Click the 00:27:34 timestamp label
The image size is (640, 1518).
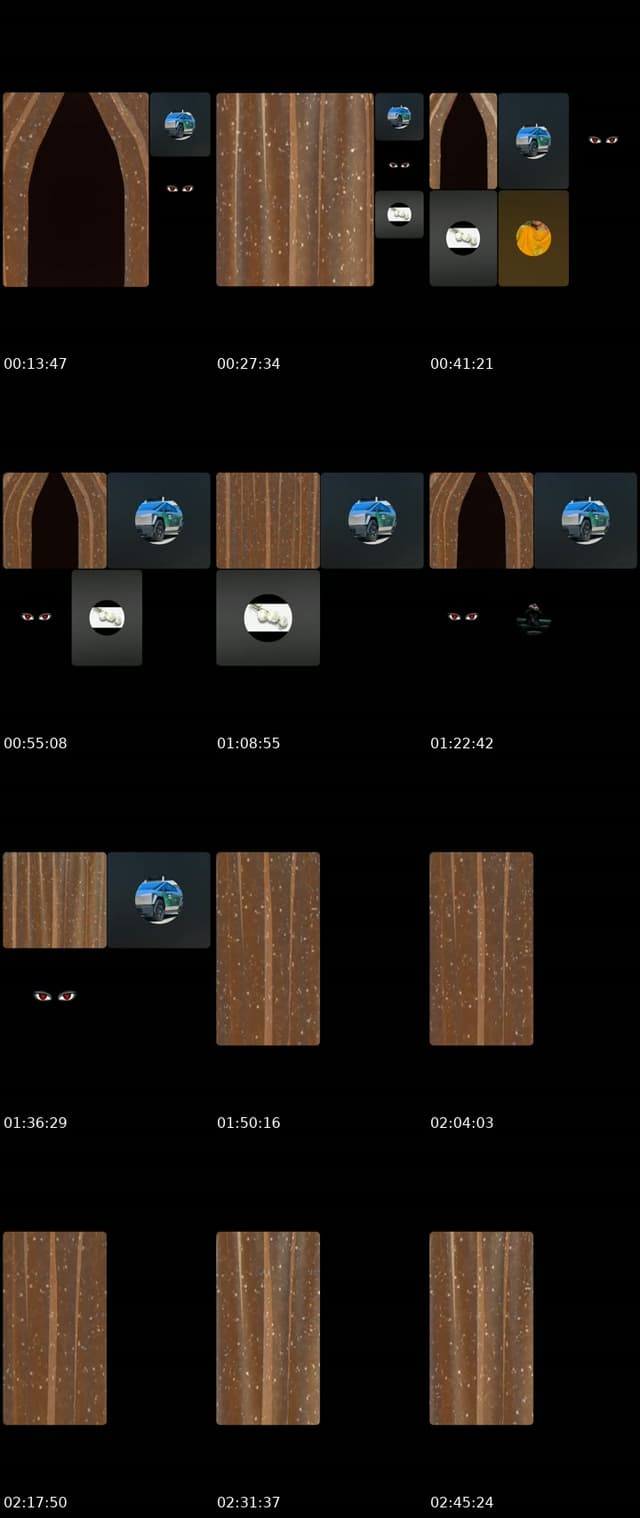tap(248, 364)
